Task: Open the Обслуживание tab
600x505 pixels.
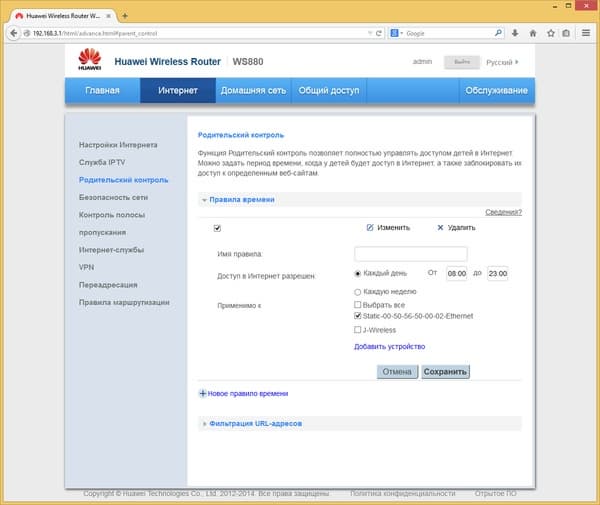Action: pyautogui.click(x=496, y=90)
